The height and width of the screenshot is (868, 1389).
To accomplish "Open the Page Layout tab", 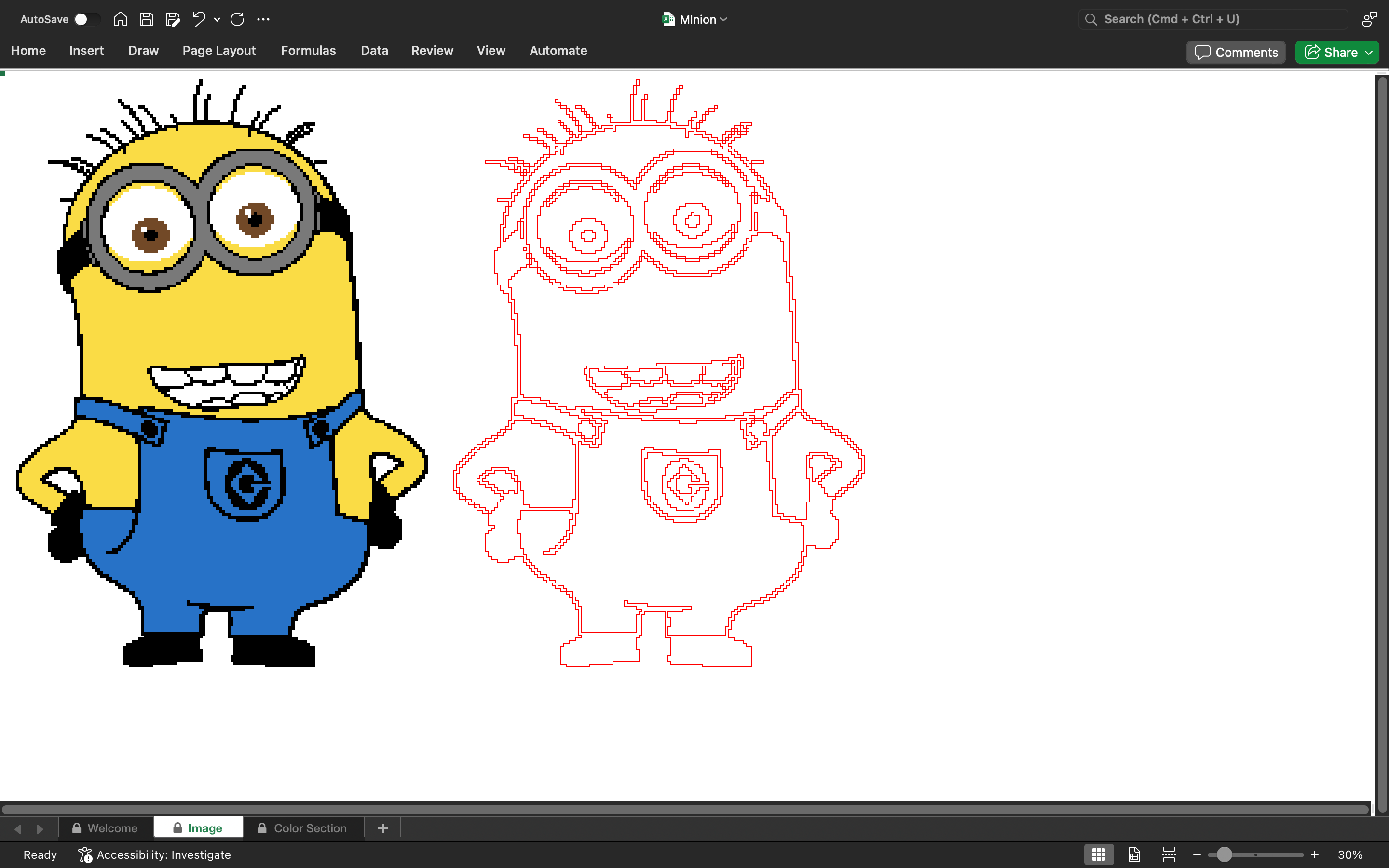I will tap(219, 51).
